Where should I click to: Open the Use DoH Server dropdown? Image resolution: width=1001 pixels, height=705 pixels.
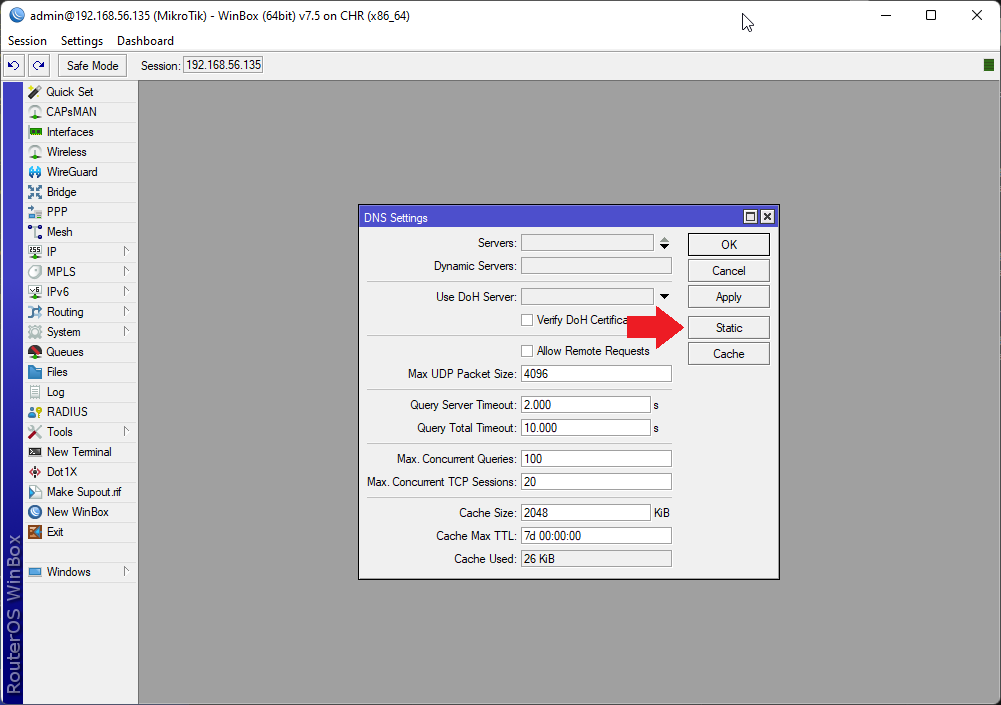[x=662, y=295]
